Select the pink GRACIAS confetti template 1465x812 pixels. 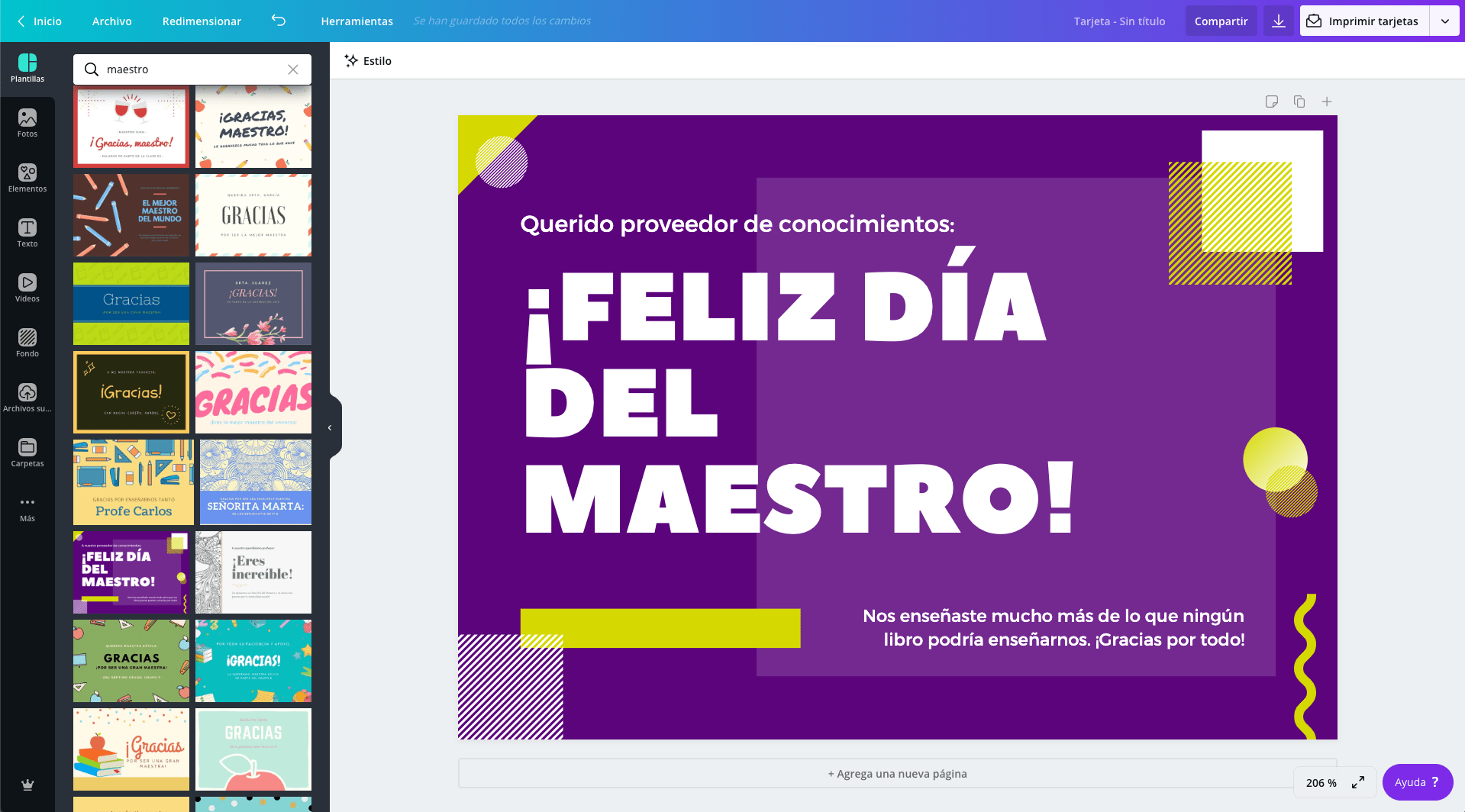click(253, 392)
